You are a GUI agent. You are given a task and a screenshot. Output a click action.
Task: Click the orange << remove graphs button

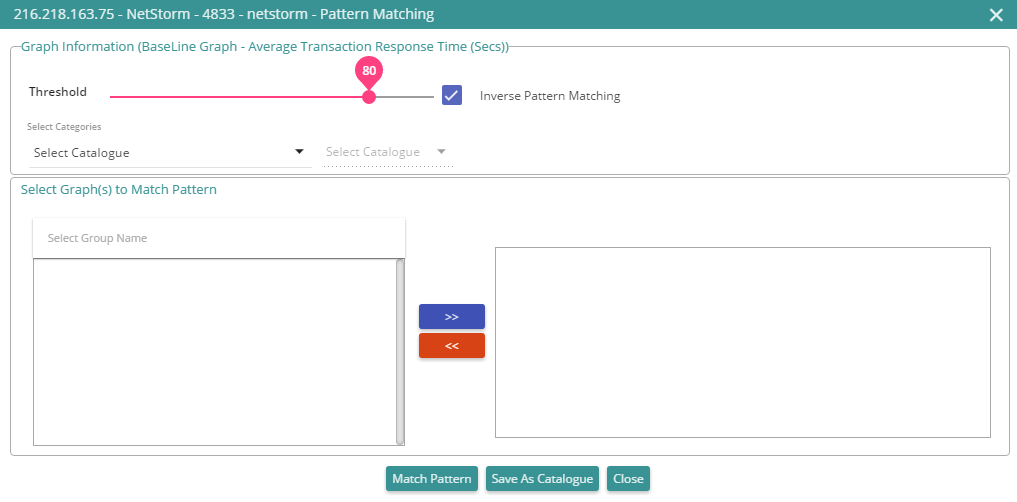pyautogui.click(x=452, y=346)
